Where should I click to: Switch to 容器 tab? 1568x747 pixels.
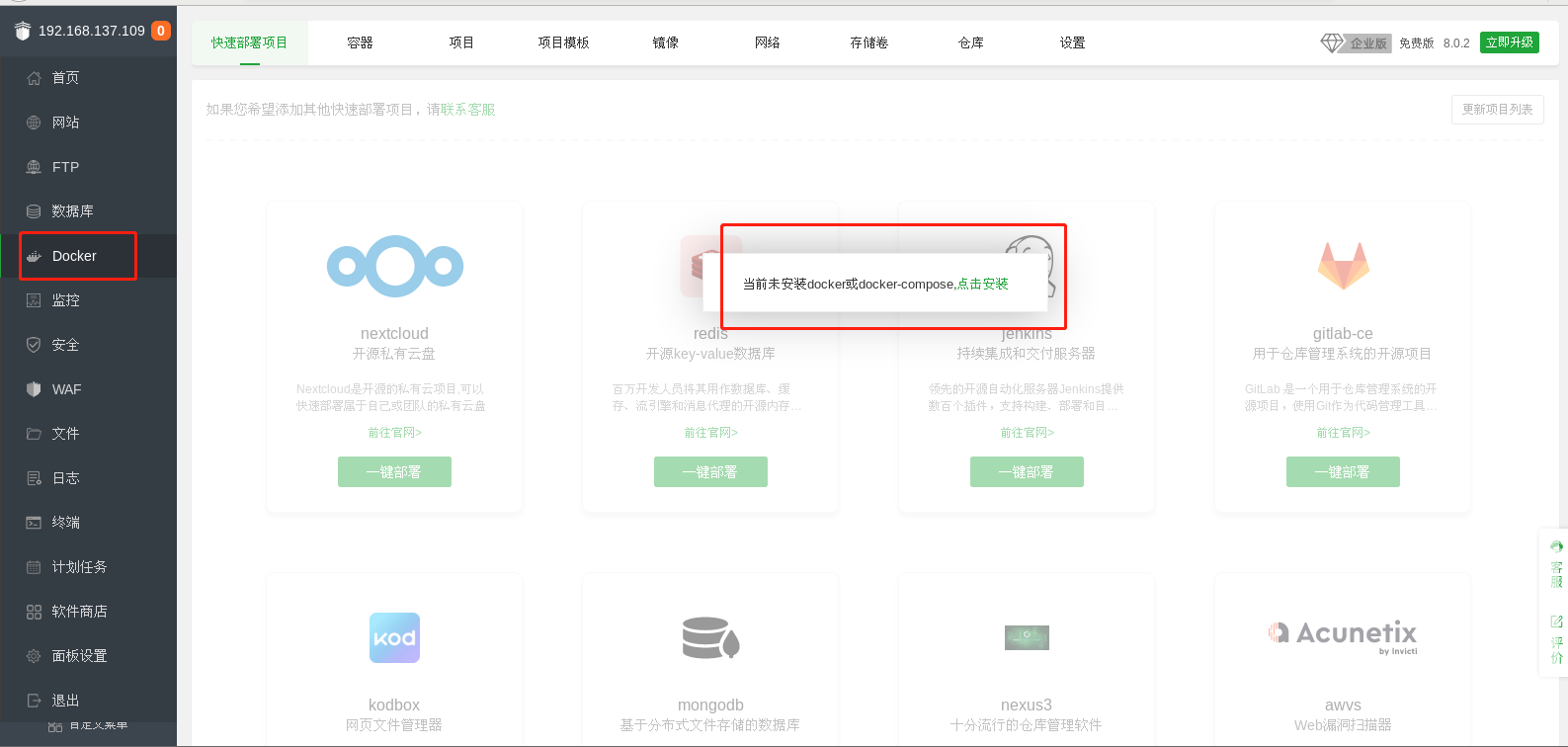(360, 43)
